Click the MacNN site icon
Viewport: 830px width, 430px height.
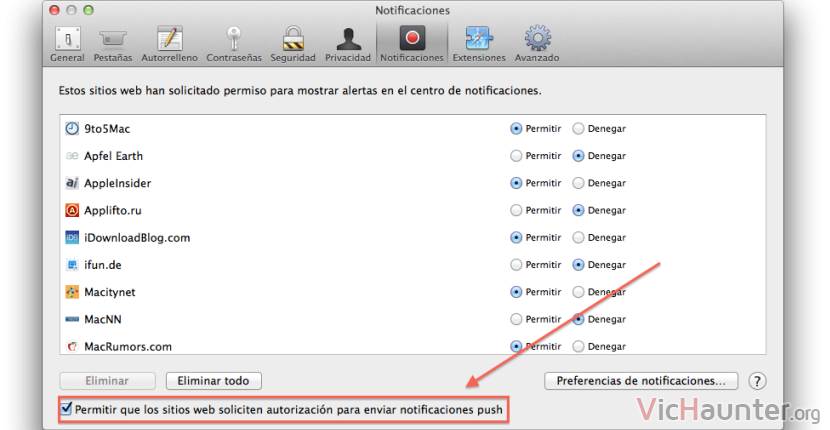[72, 319]
